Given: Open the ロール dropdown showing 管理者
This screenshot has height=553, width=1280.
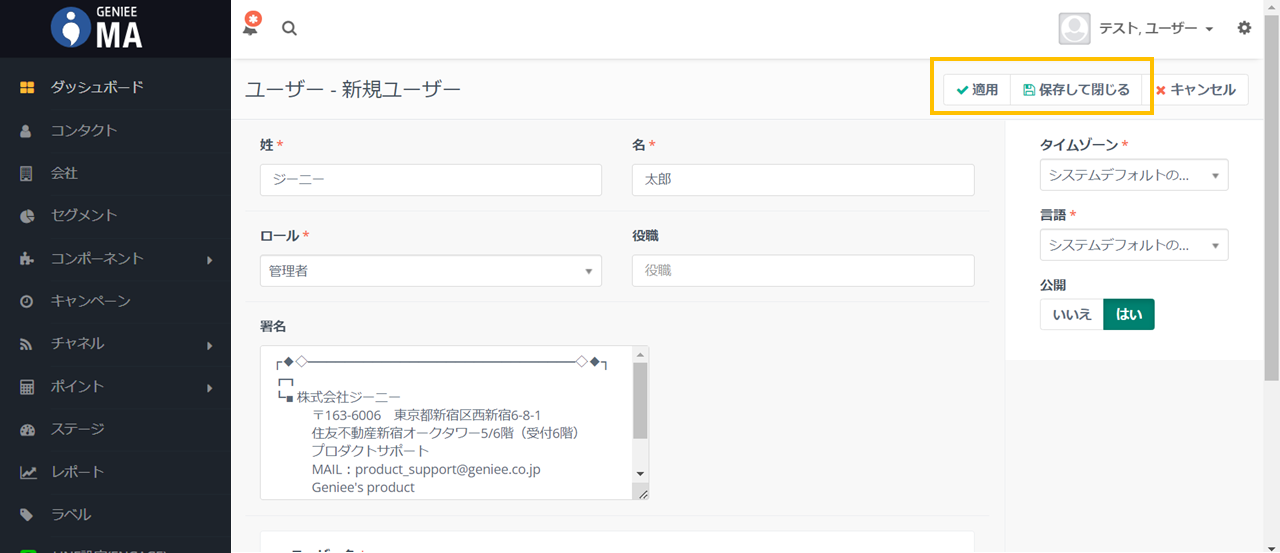Looking at the screenshot, I should tap(430, 271).
